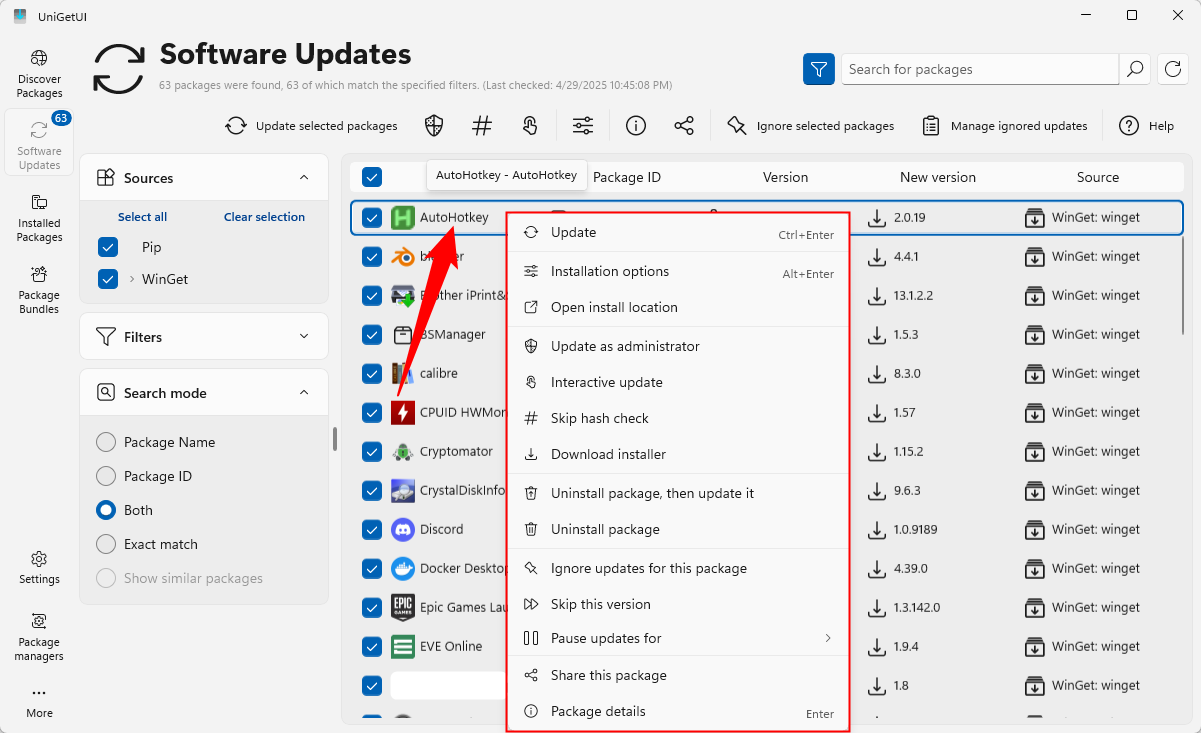The height and width of the screenshot is (733, 1201).
Task: Click the administrator shield toolbar icon
Action: (x=434, y=126)
